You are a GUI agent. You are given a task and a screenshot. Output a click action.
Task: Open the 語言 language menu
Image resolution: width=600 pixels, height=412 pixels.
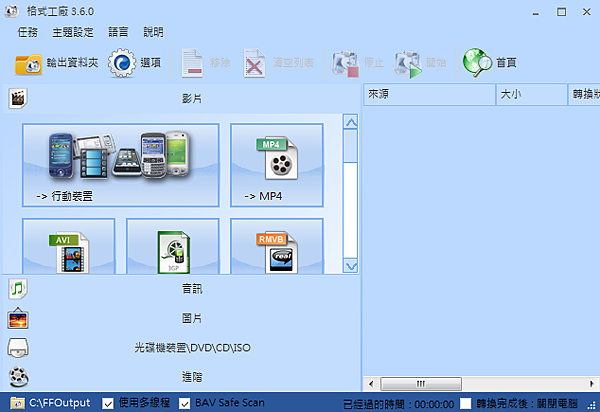(x=118, y=32)
